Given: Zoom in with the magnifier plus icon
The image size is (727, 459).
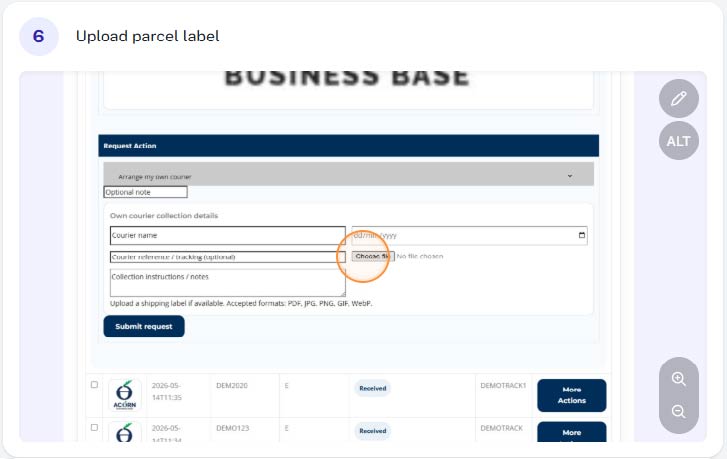Looking at the screenshot, I should click(678, 379).
